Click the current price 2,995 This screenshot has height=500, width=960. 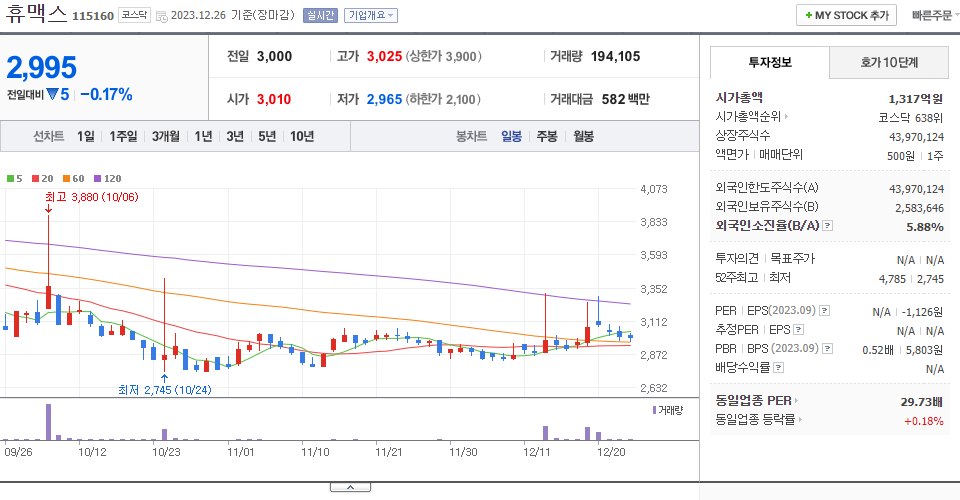[42, 67]
